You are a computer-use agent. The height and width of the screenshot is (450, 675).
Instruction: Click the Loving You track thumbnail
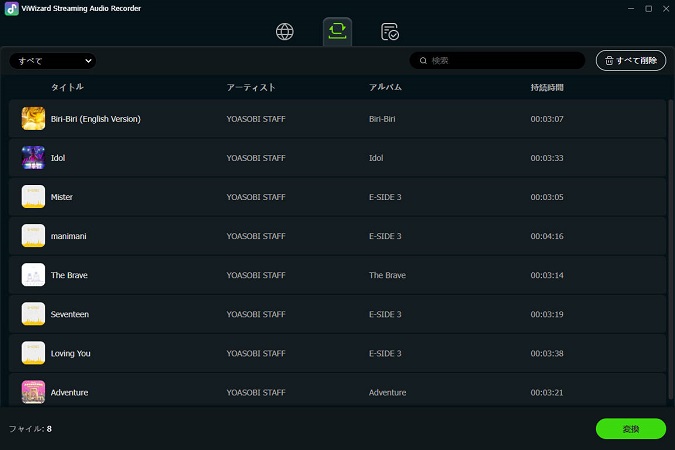[x=33, y=353]
